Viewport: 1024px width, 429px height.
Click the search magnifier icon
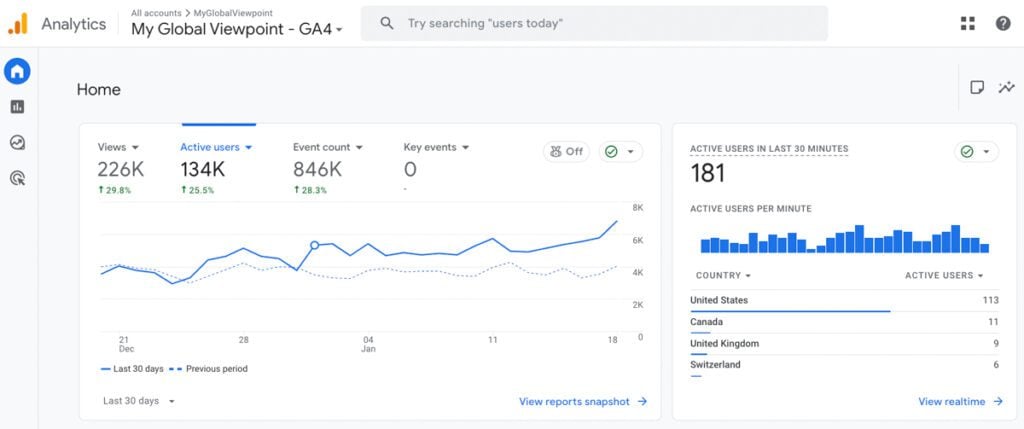(387, 24)
